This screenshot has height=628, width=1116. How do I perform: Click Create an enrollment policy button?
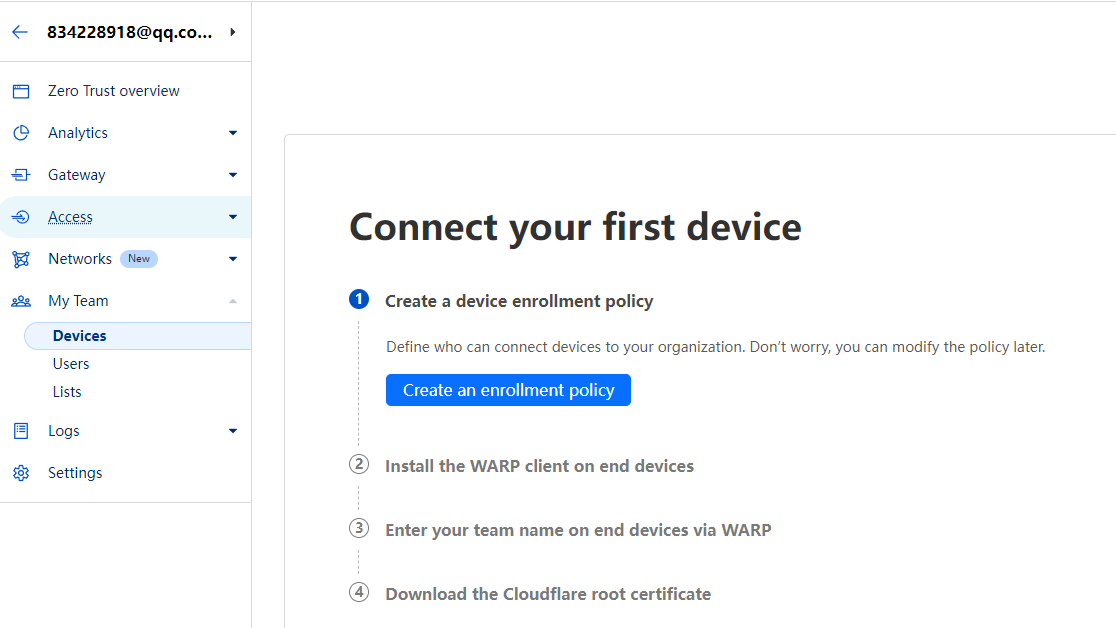point(508,390)
